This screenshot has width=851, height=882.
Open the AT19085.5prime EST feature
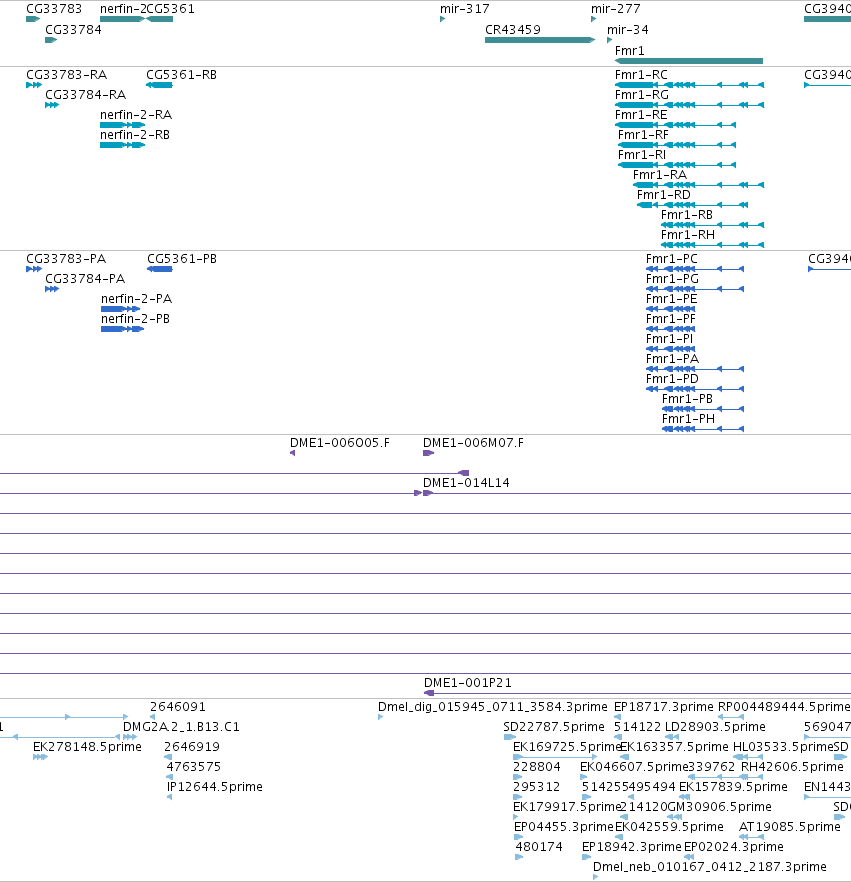point(751,837)
